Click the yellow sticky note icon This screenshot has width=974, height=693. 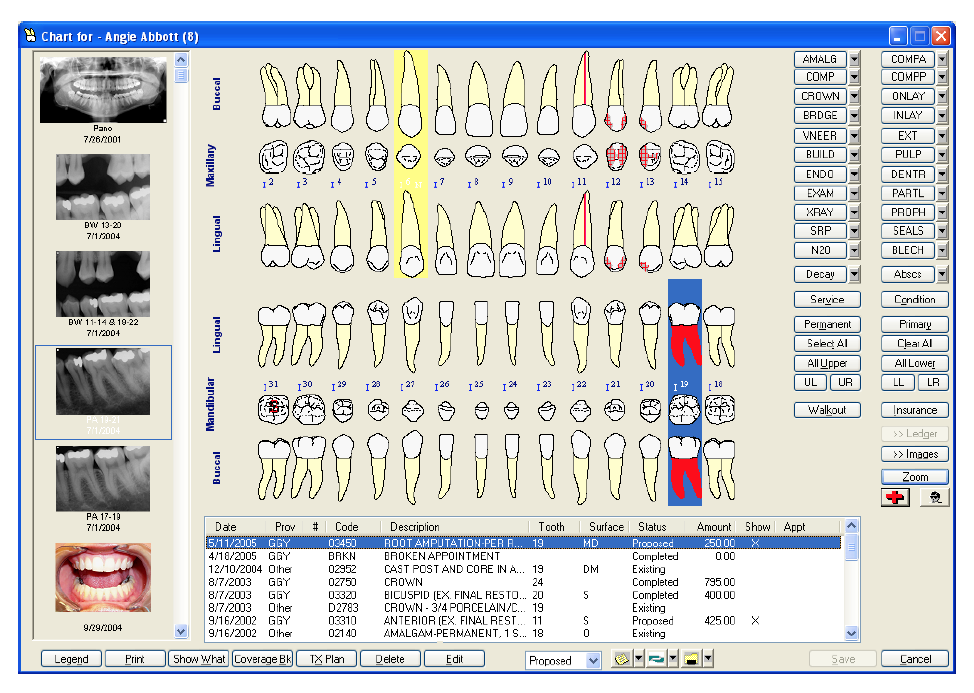(622, 659)
